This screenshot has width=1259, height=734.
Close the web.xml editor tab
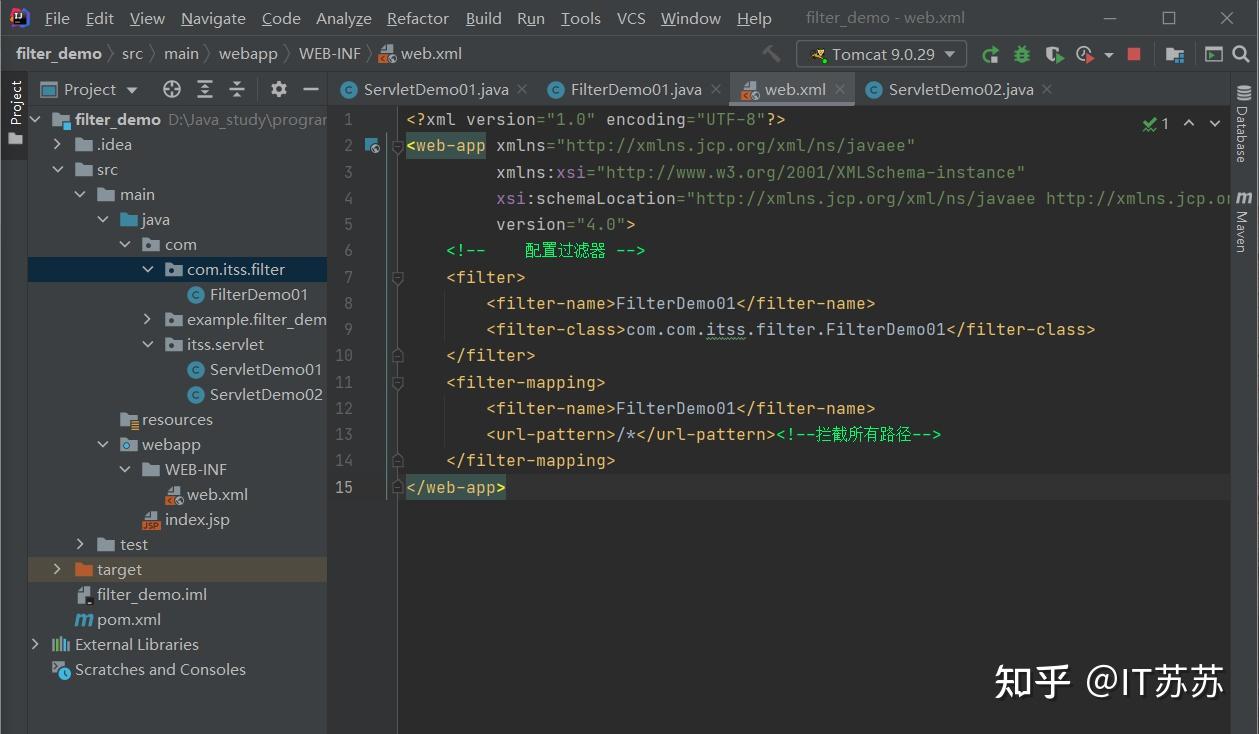click(x=840, y=89)
